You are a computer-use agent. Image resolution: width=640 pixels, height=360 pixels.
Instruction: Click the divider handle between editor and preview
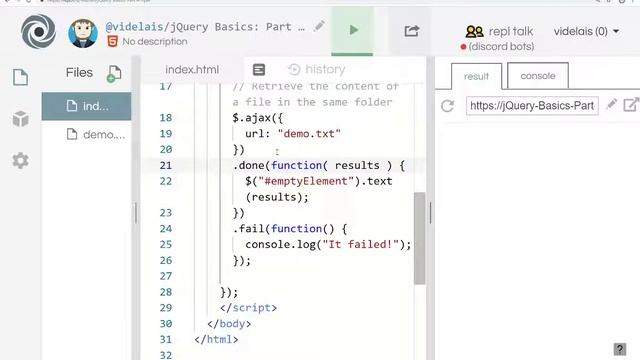431,213
